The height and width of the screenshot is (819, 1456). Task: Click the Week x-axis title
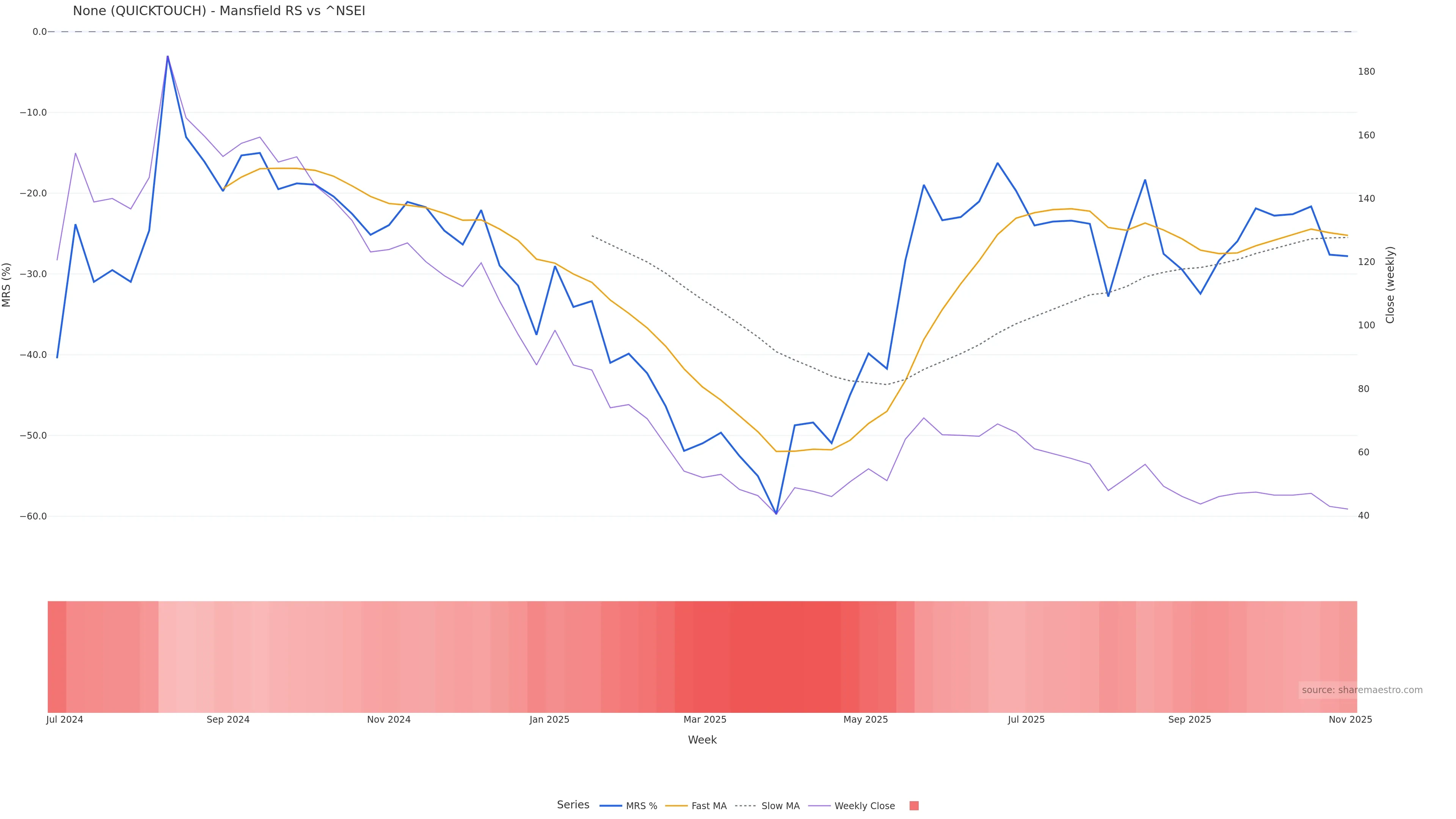coord(702,740)
